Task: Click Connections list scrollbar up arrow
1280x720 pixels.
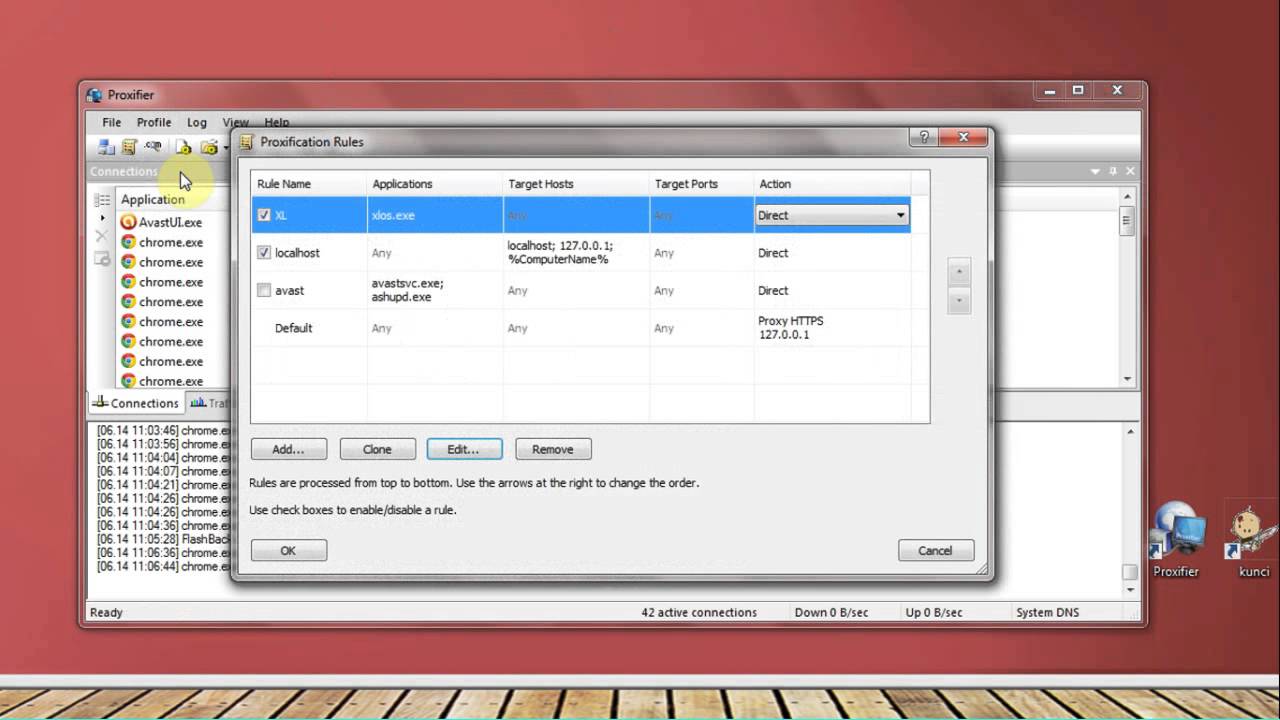Action: point(1127,197)
